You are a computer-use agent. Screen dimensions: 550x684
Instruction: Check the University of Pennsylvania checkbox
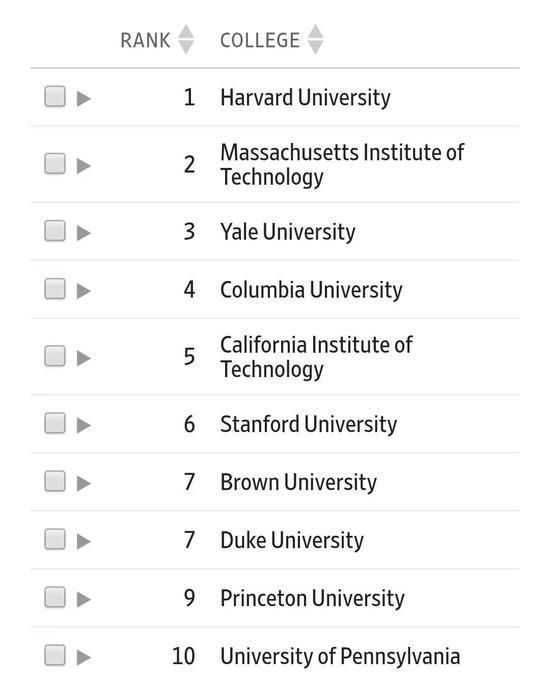(x=55, y=656)
